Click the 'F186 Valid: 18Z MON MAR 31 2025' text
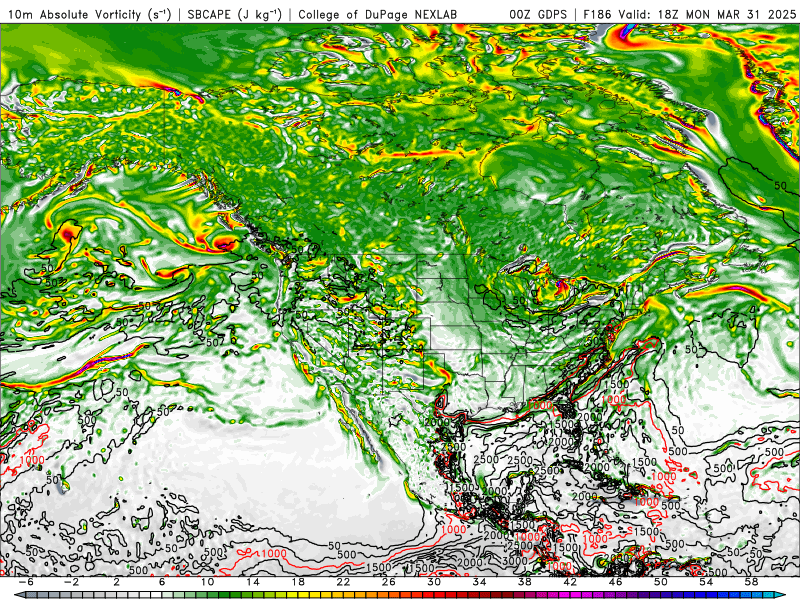 click(x=689, y=15)
